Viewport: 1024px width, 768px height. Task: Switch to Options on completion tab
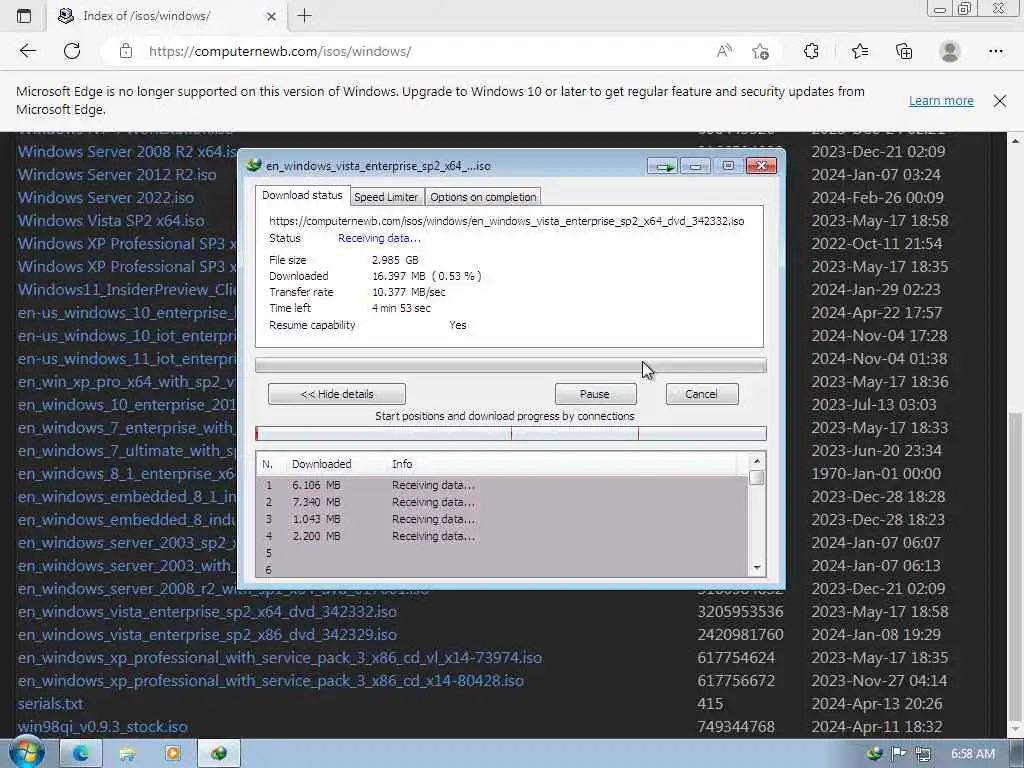click(x=483, y=197)
